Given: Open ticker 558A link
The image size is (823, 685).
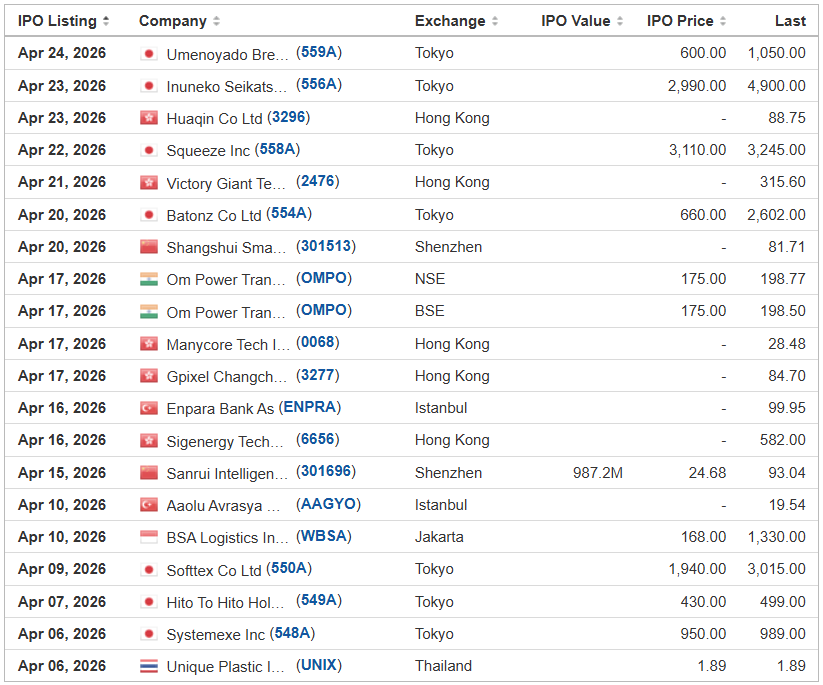Looking at the screenshot, I should (x=277, y=149).
